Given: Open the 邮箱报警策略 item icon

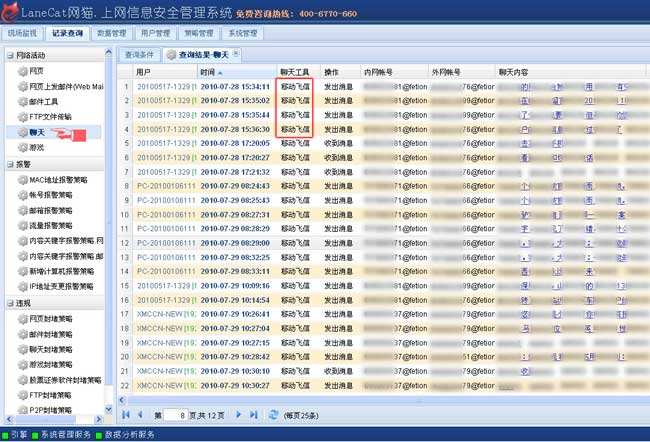Looking at the screenshot, I should (23, 210).
